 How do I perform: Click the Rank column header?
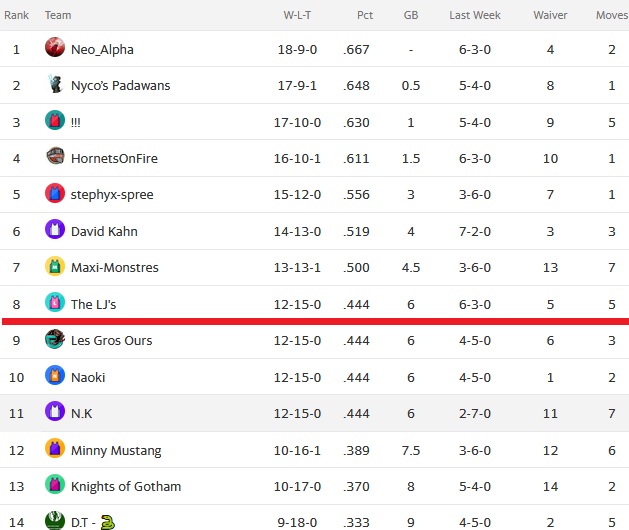click(16, 15)
